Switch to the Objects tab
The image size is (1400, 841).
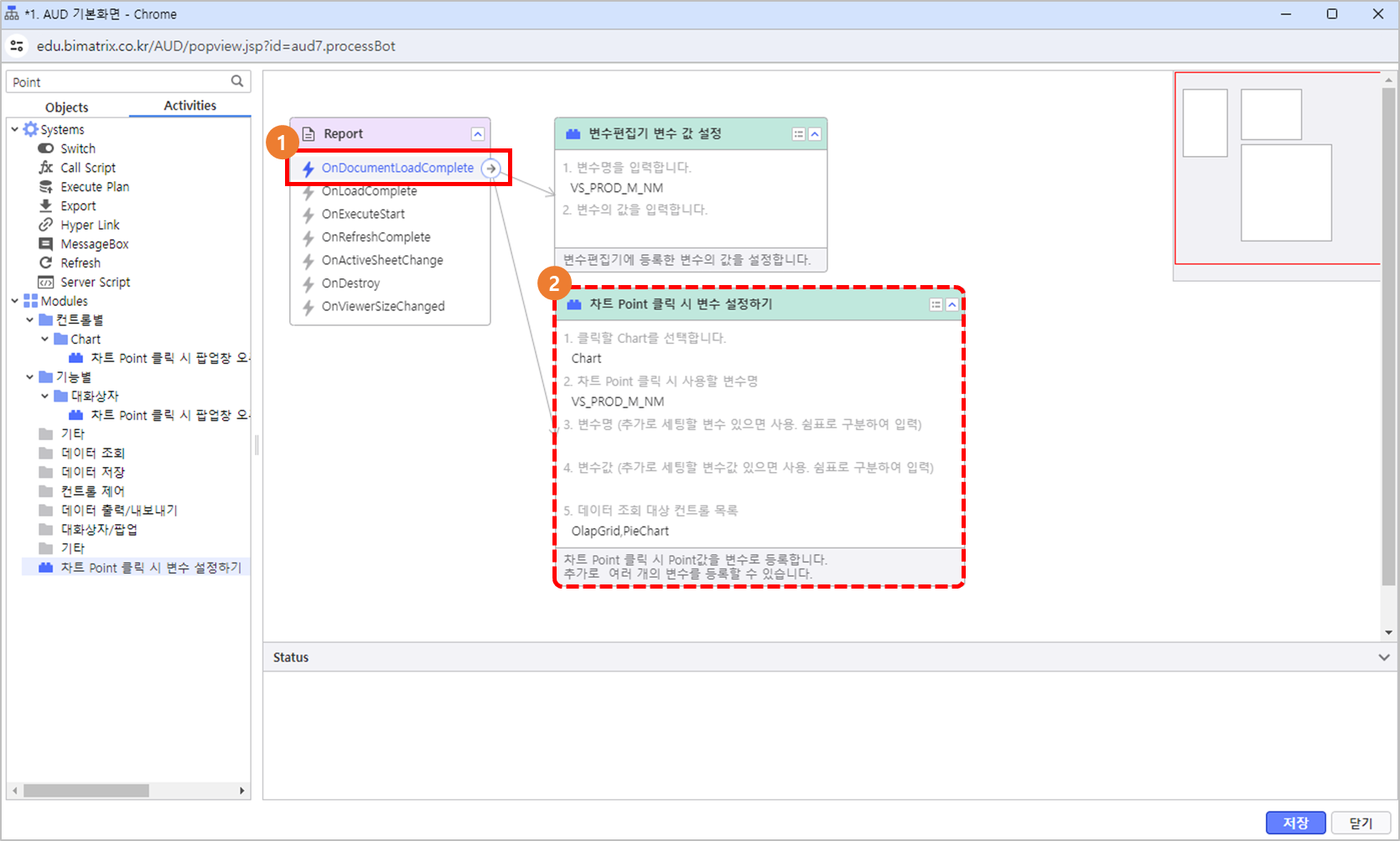pos(67,107)
